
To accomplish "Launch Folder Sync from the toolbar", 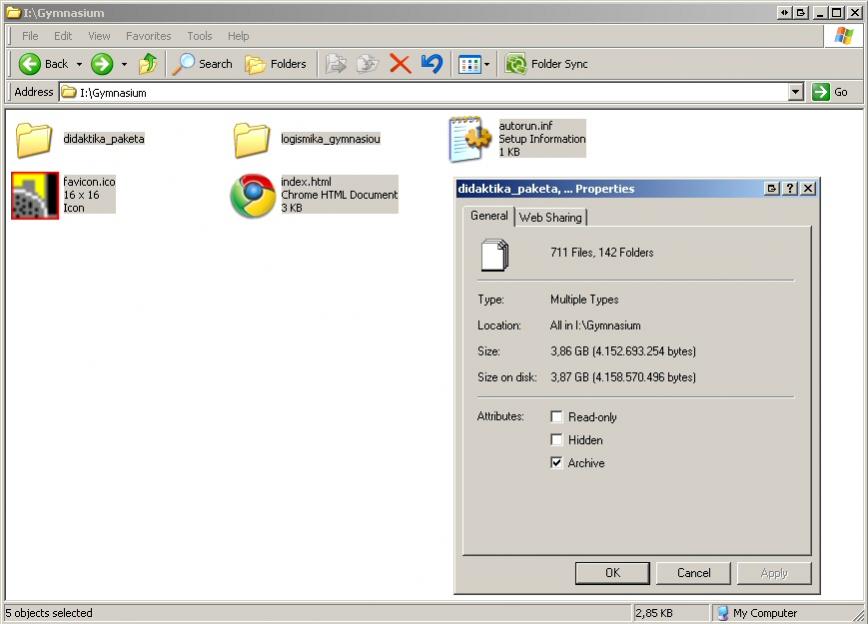I will click(x=546, y=64).
